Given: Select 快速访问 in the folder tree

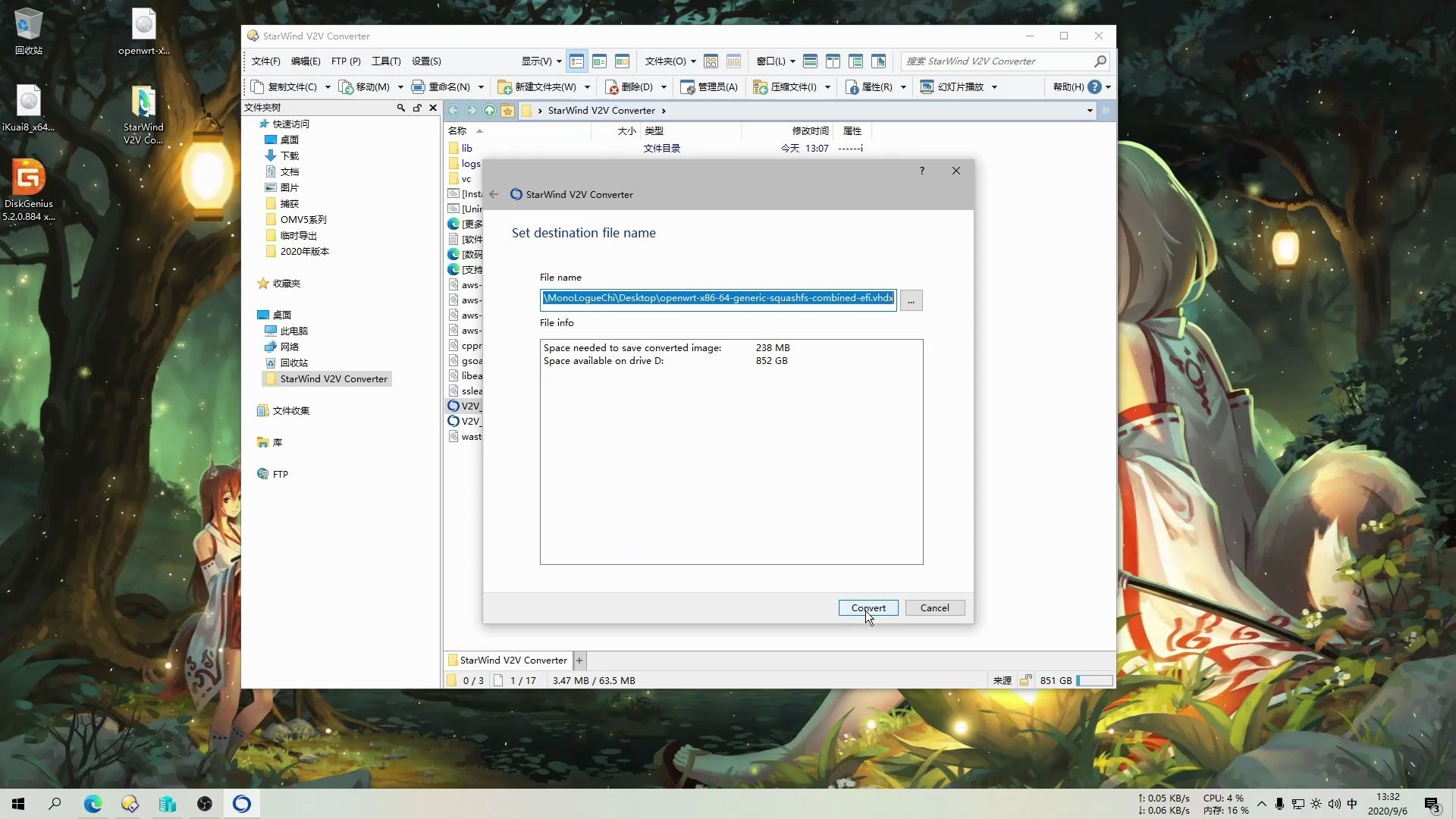Looking at the screenshot, I should click(291, 124).
